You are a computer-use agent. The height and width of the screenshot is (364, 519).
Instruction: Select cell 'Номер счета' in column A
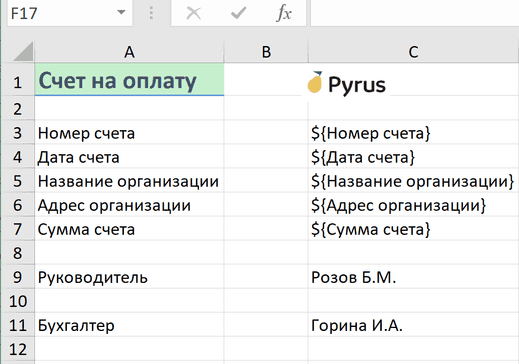click(x=129, y=132)
